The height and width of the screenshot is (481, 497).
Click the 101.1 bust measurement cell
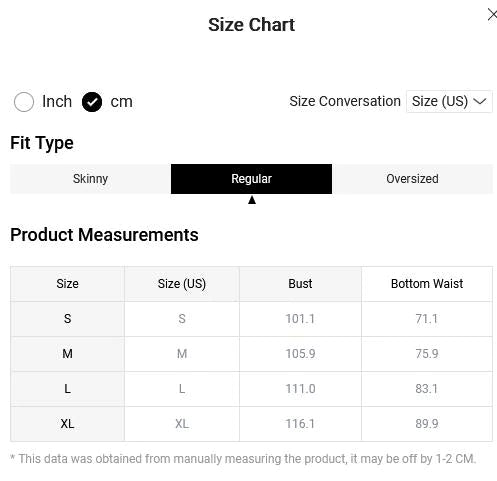point(300,319)
